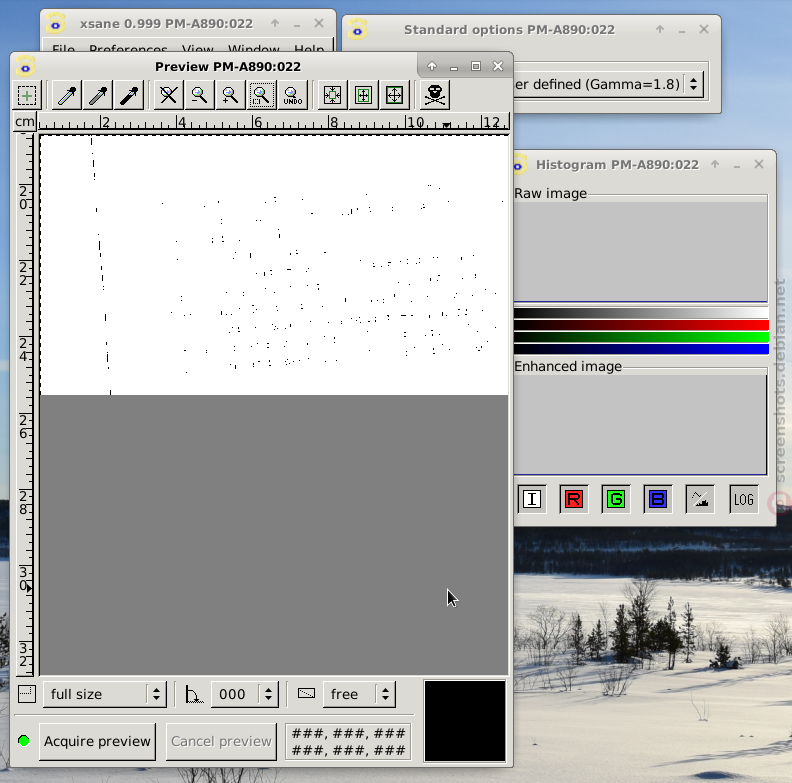This screenshot has width=792, height=783.
Task: Click the green gradient bar in Histogram
Action: [x=641, y=337]
